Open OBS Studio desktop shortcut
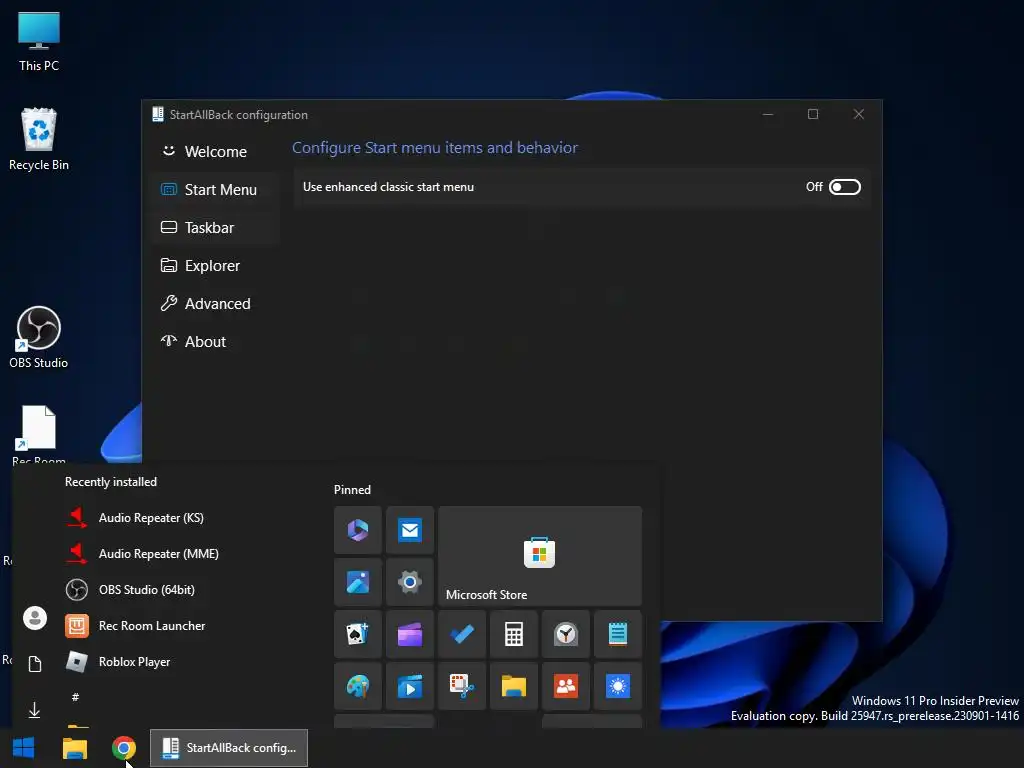 click(x=39, y=337)
